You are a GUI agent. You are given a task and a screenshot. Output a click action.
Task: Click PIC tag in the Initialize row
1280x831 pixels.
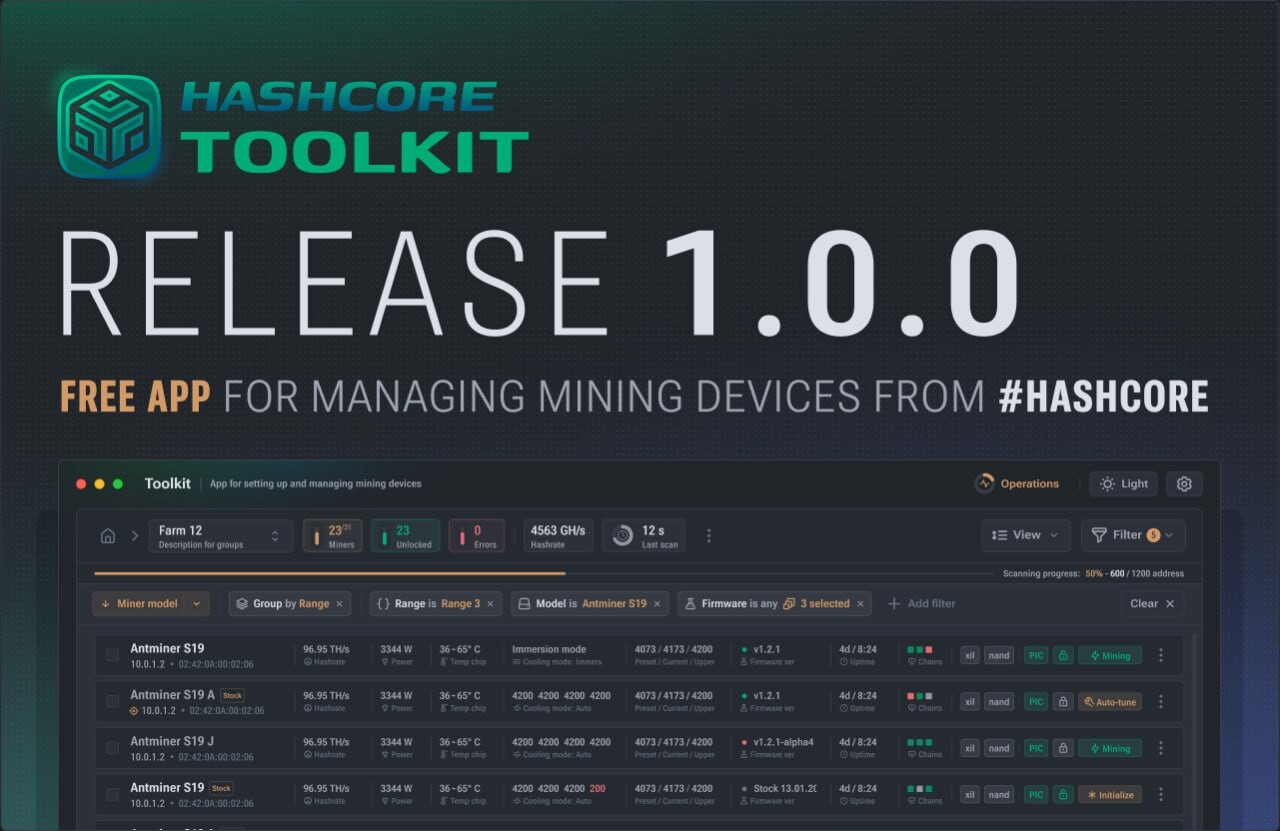click(x=1036, y=795)
